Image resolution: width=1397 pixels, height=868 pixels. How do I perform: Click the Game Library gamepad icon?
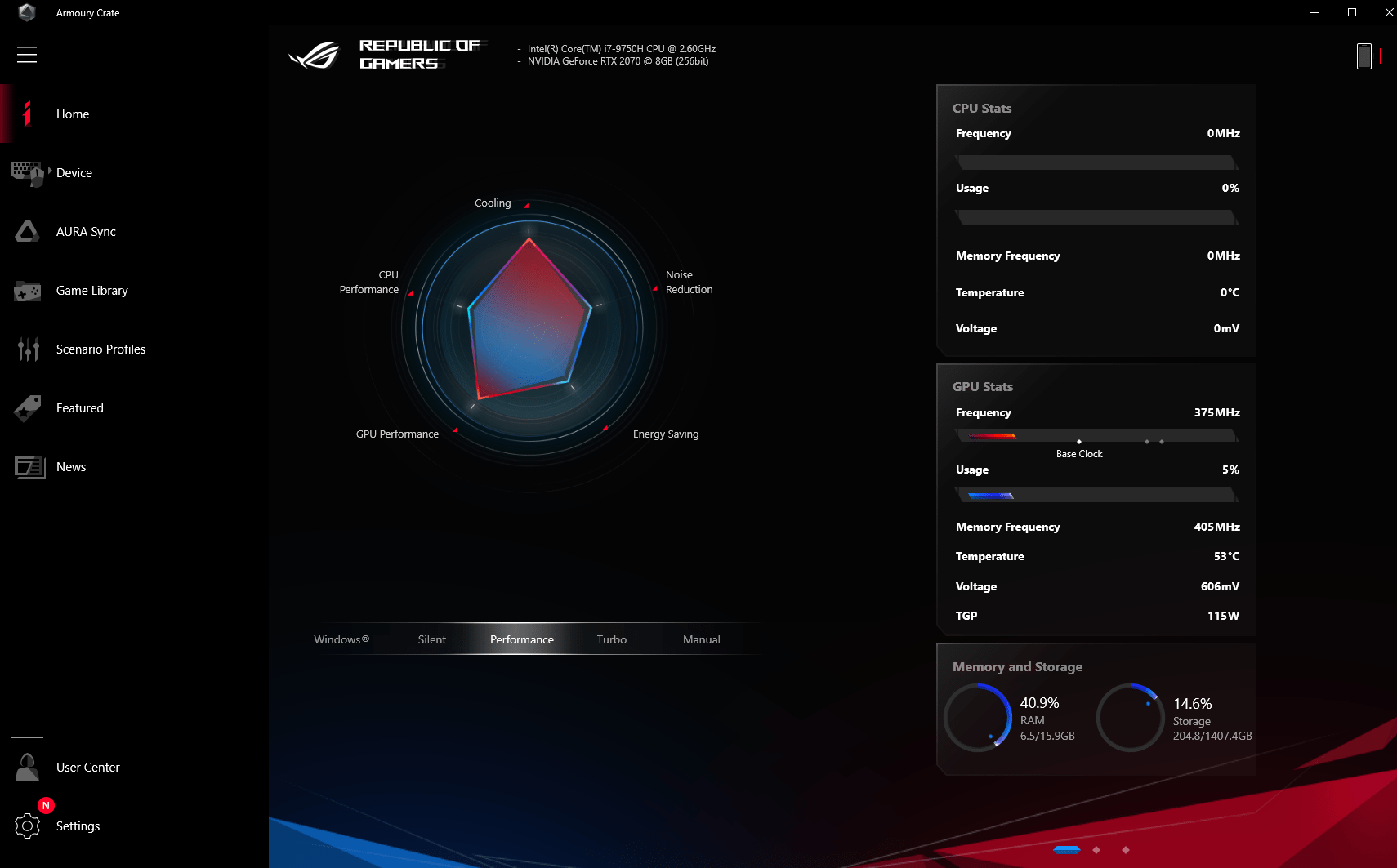[x=27, y=291]
